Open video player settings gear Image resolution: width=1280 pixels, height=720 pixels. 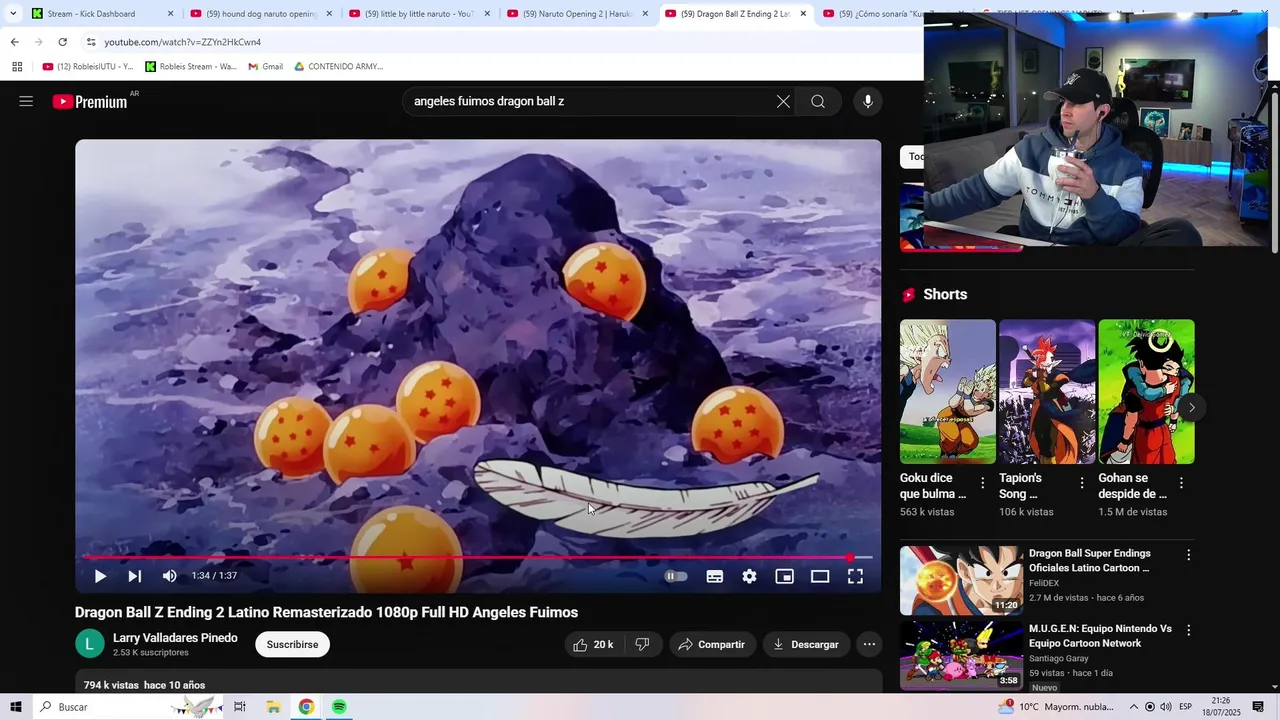tap(749, 576)
